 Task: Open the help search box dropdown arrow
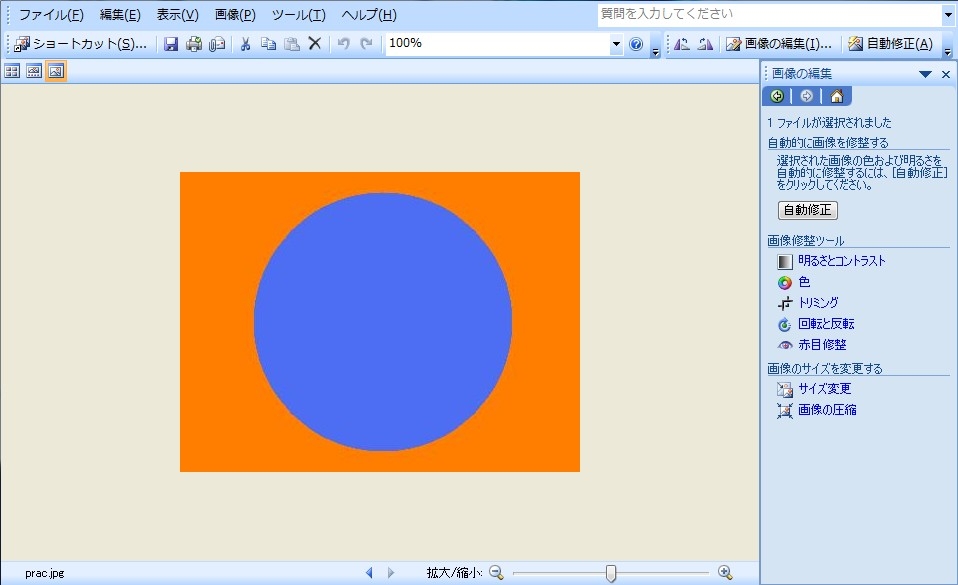[948, 15]
